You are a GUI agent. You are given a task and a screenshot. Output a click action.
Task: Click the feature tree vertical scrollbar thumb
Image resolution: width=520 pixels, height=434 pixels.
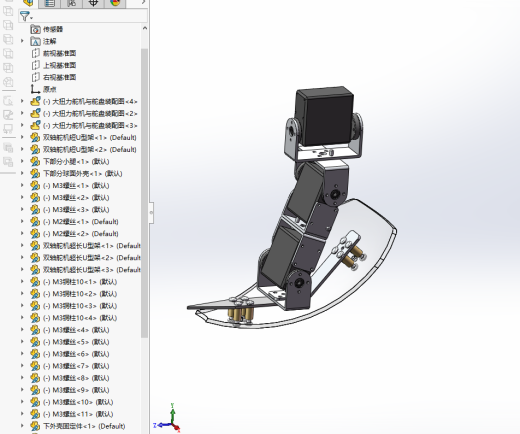tap(144, 193)
